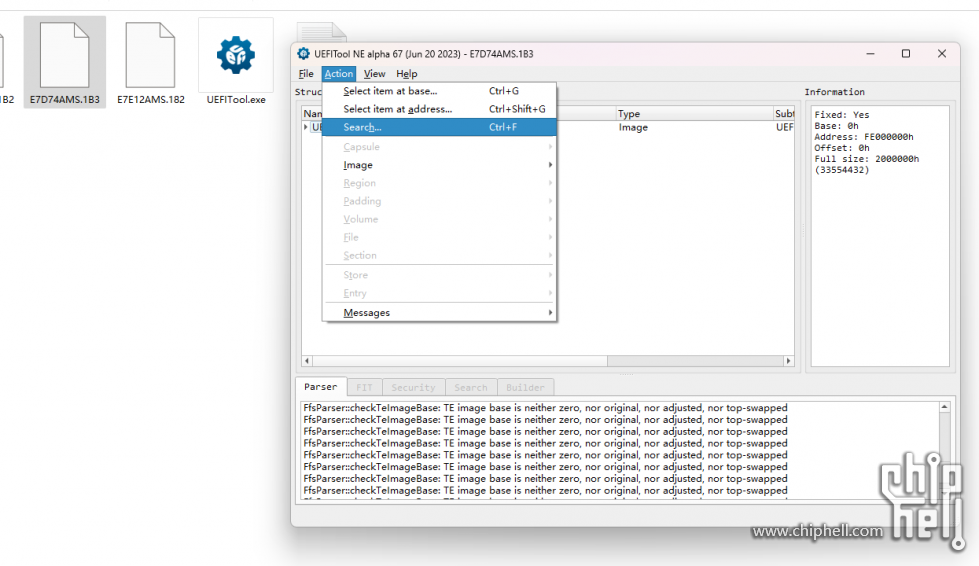
Task: Switch to the Parser tab
Action: tap(320, 387)
